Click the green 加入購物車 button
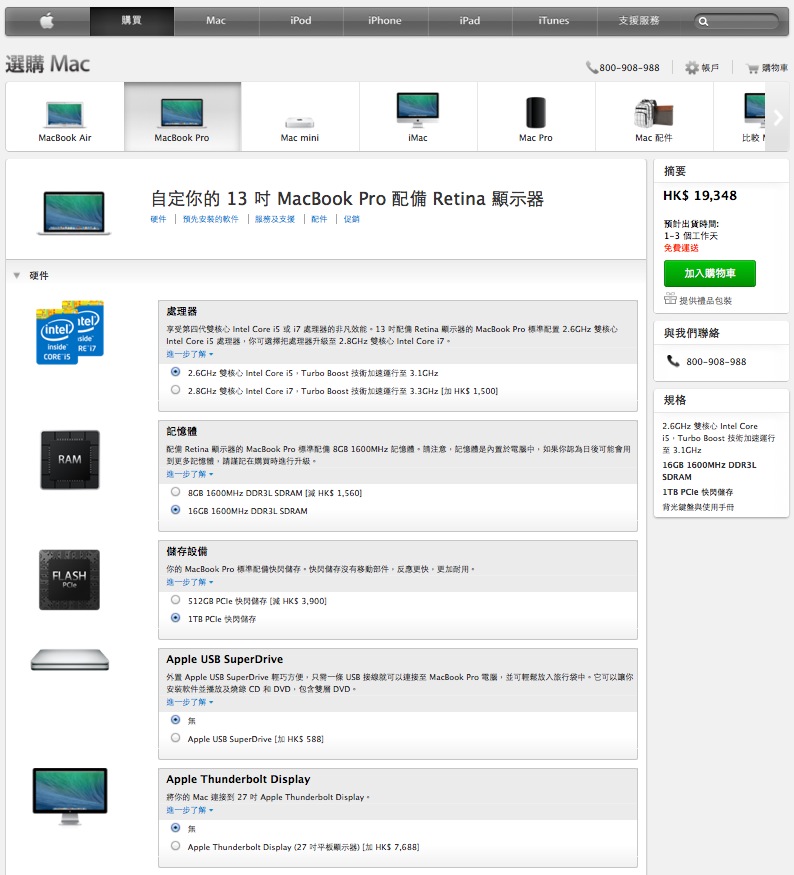794x875 pixels. [x=710, y=273]
